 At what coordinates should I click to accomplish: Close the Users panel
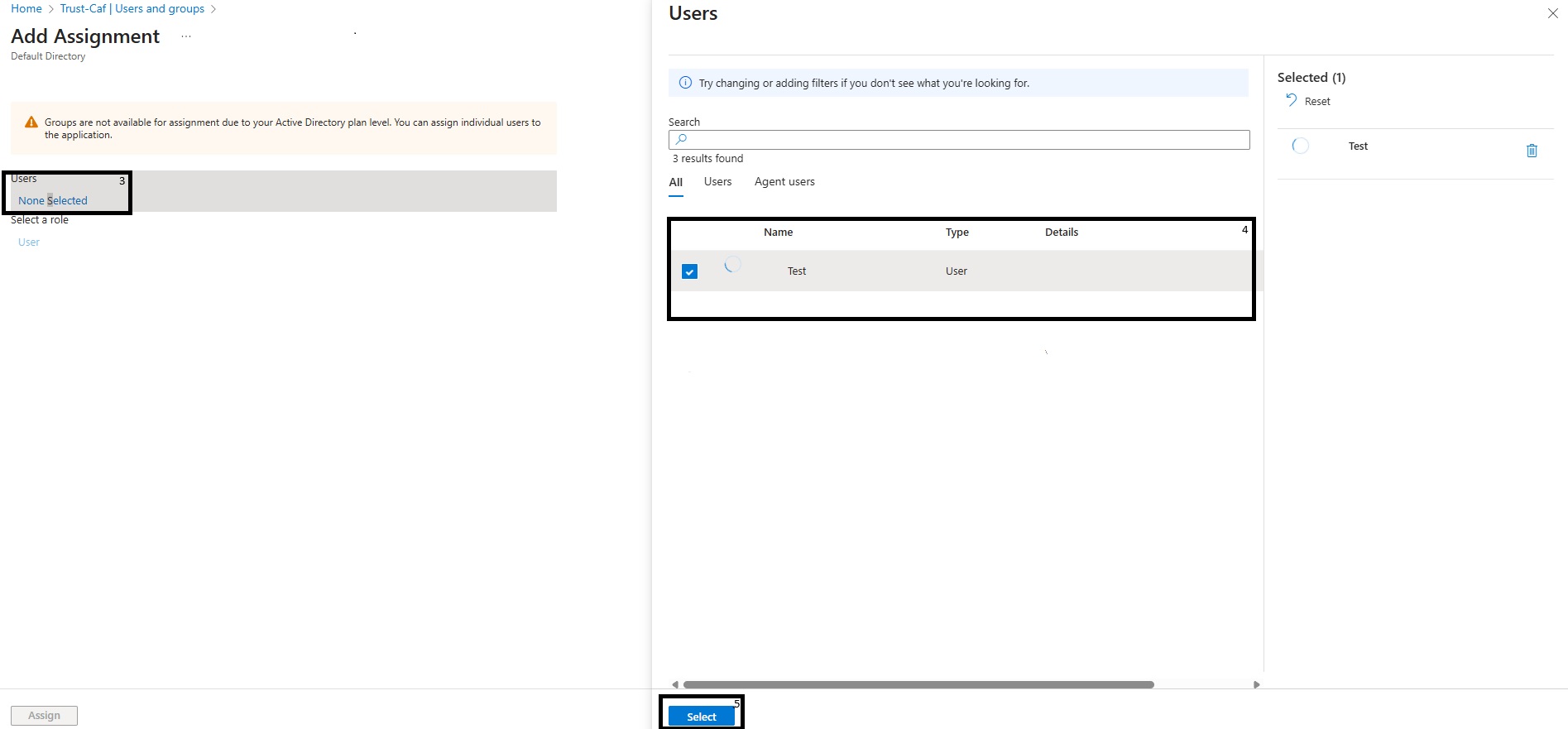click(1552, 13)
